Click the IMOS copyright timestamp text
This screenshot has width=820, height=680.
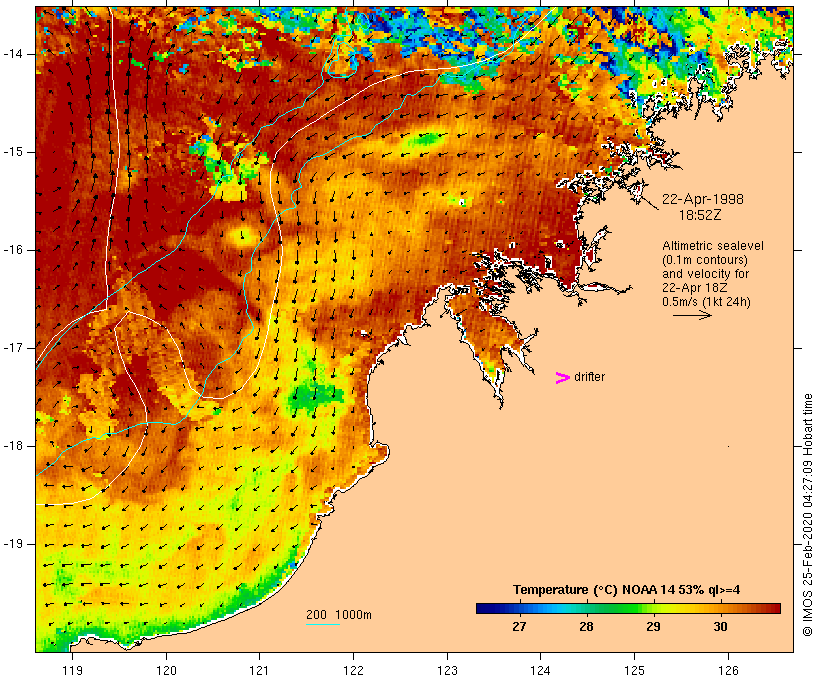click(807, 515)
